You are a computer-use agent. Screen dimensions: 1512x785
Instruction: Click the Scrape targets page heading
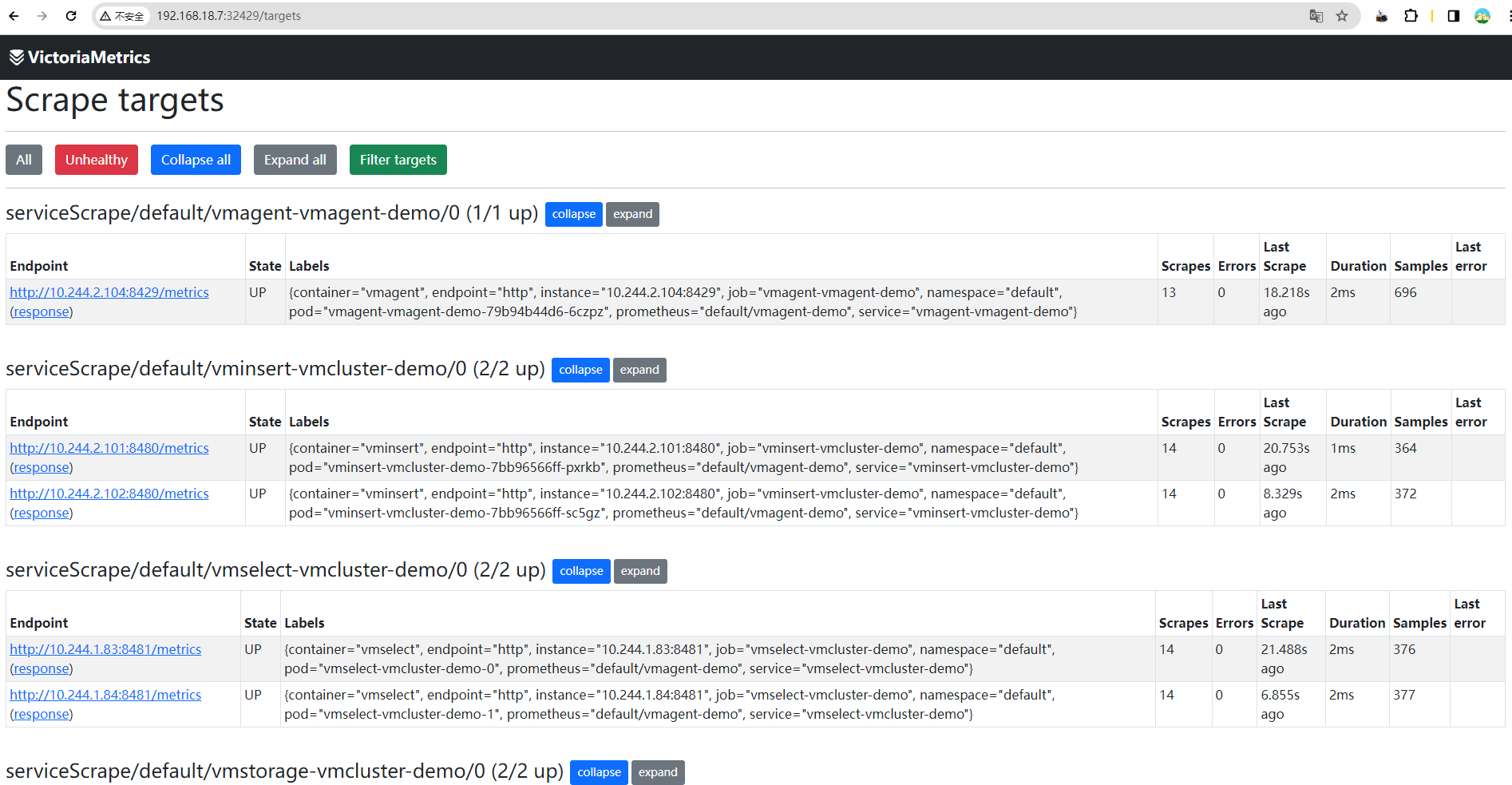tap(115, 101)
